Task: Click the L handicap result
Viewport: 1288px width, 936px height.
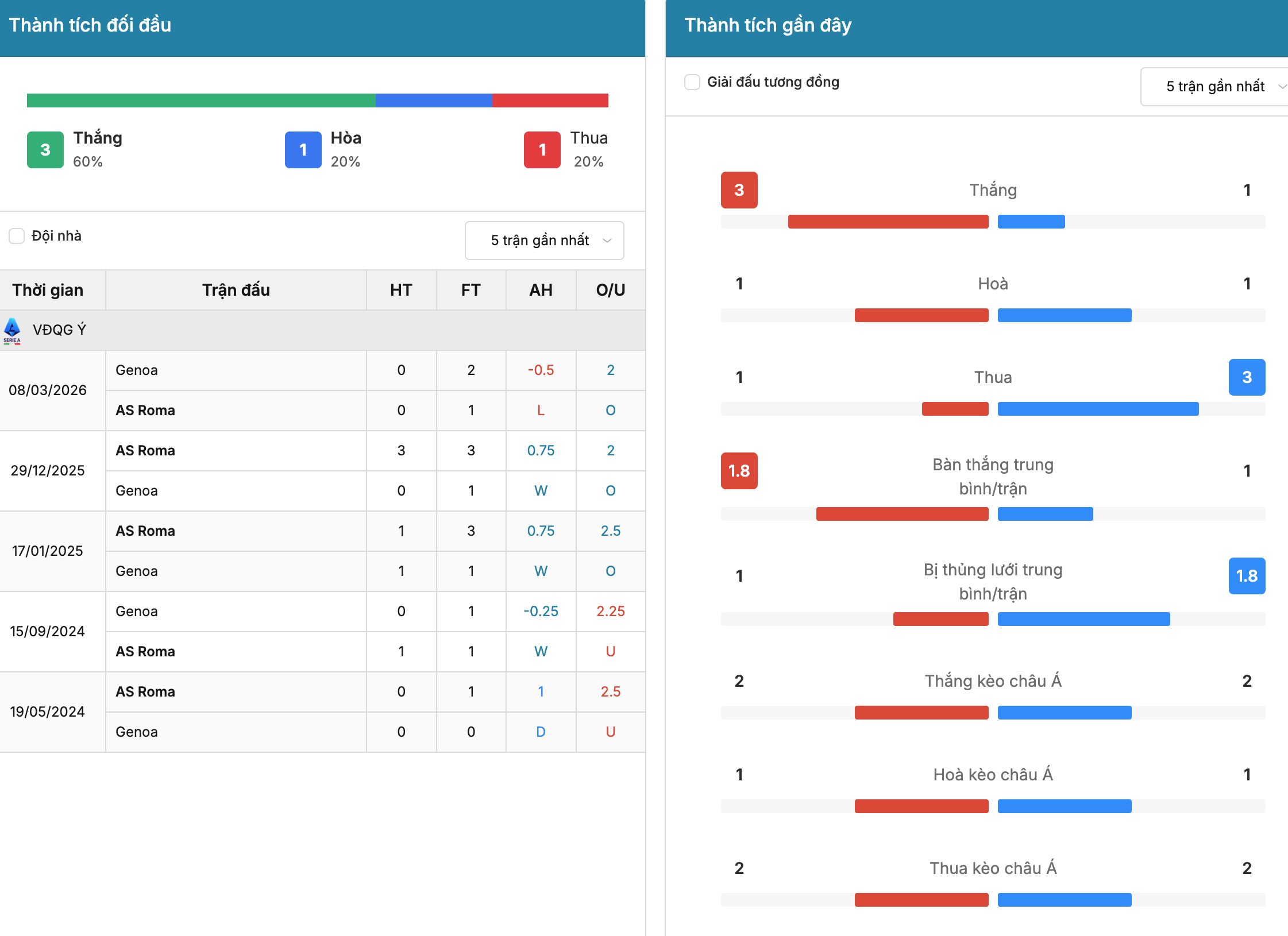Action: point(541,411)
